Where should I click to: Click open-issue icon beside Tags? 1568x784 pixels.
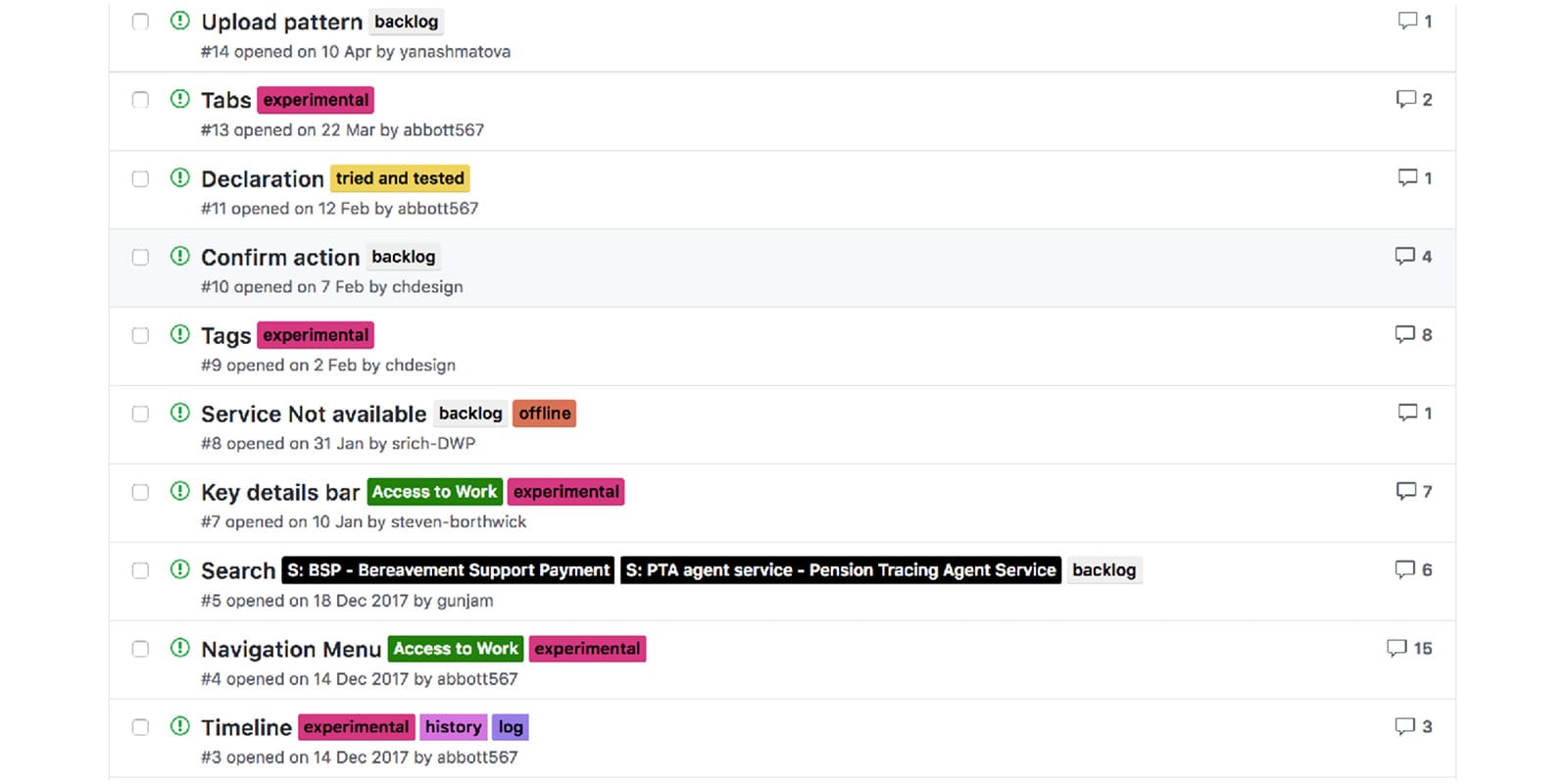click(179, 334)
